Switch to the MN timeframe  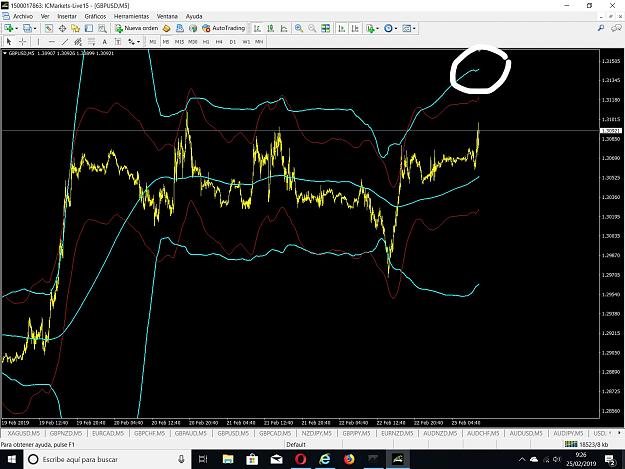(x=259, y=41)
